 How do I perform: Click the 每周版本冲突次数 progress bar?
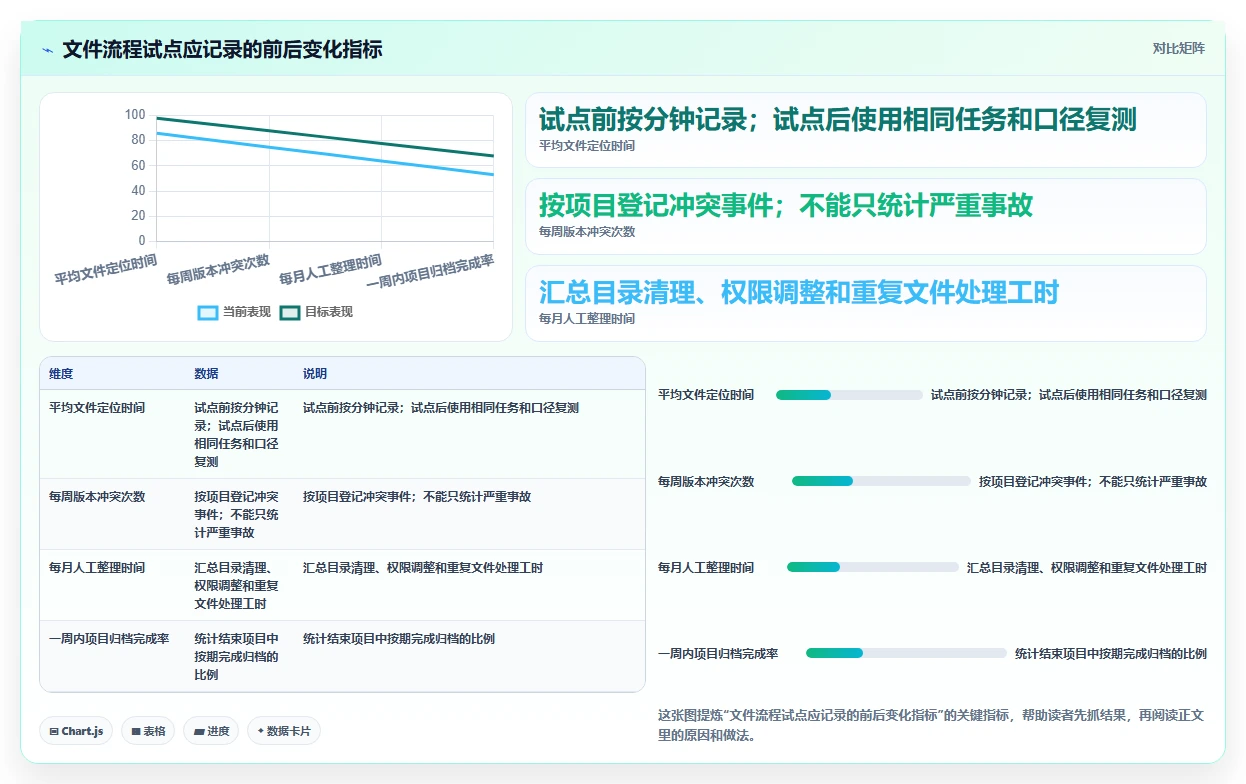[x=881, y=481]
